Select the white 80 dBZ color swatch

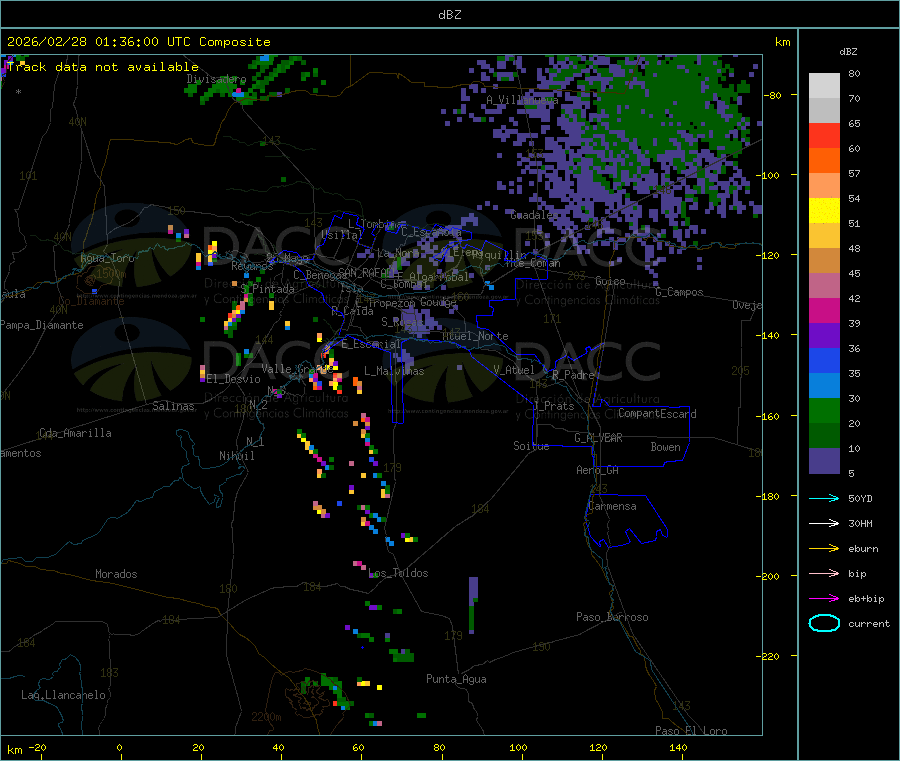(824, 86)
